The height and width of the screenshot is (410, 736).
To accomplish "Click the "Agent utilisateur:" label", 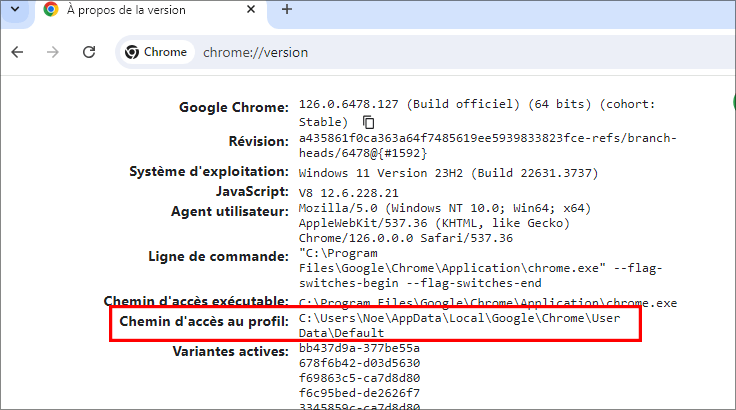I will tap(230, 212).
